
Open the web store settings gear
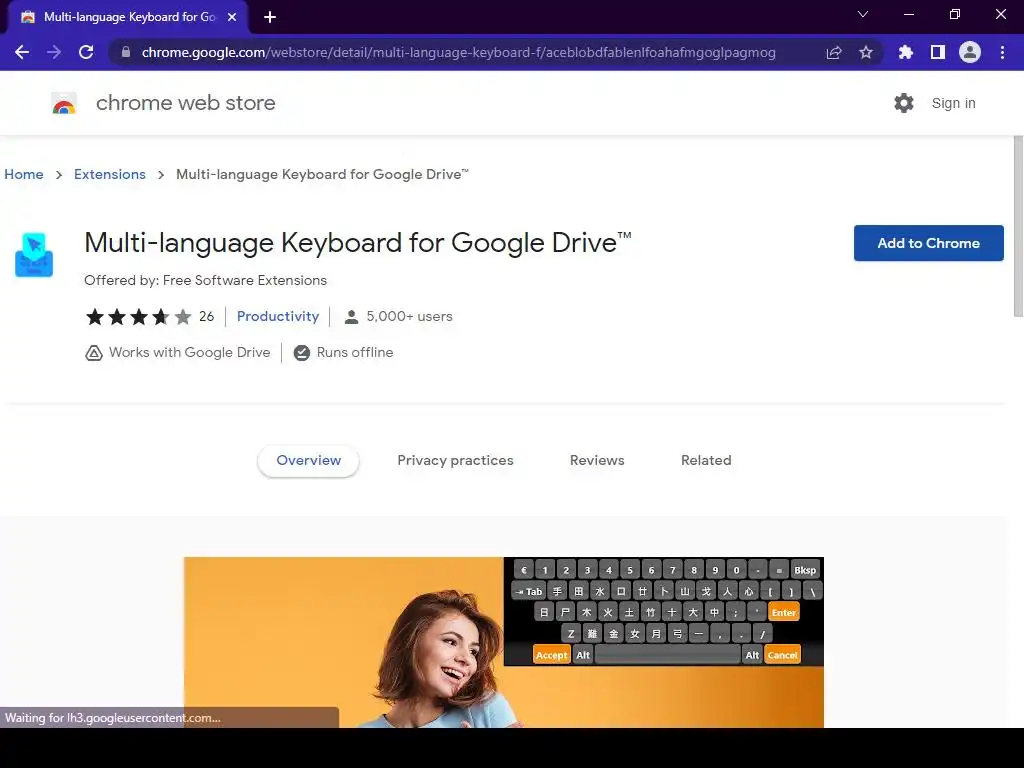[x=904, y=103]
